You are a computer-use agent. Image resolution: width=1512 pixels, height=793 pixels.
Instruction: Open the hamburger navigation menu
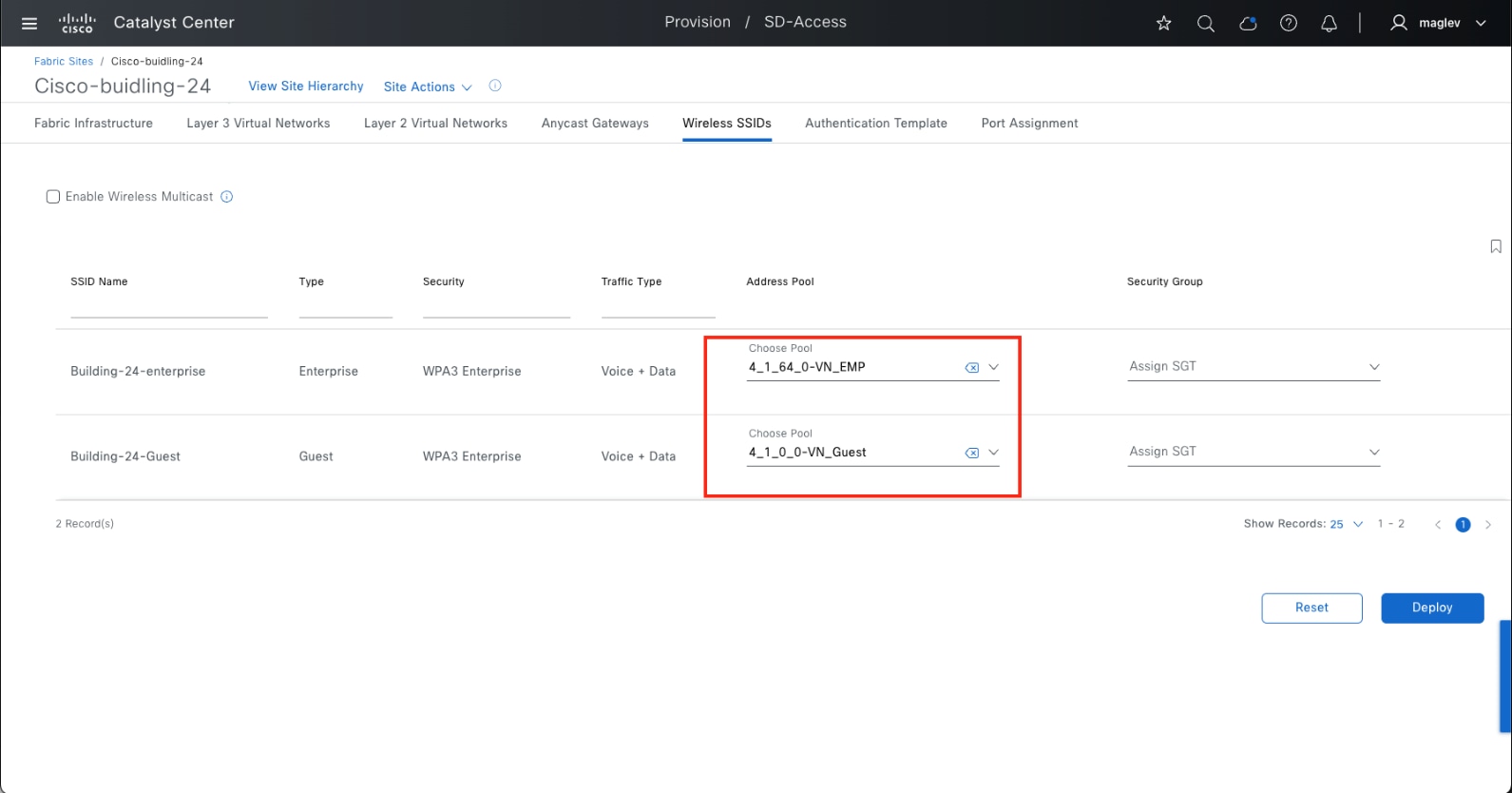(29, 24)
